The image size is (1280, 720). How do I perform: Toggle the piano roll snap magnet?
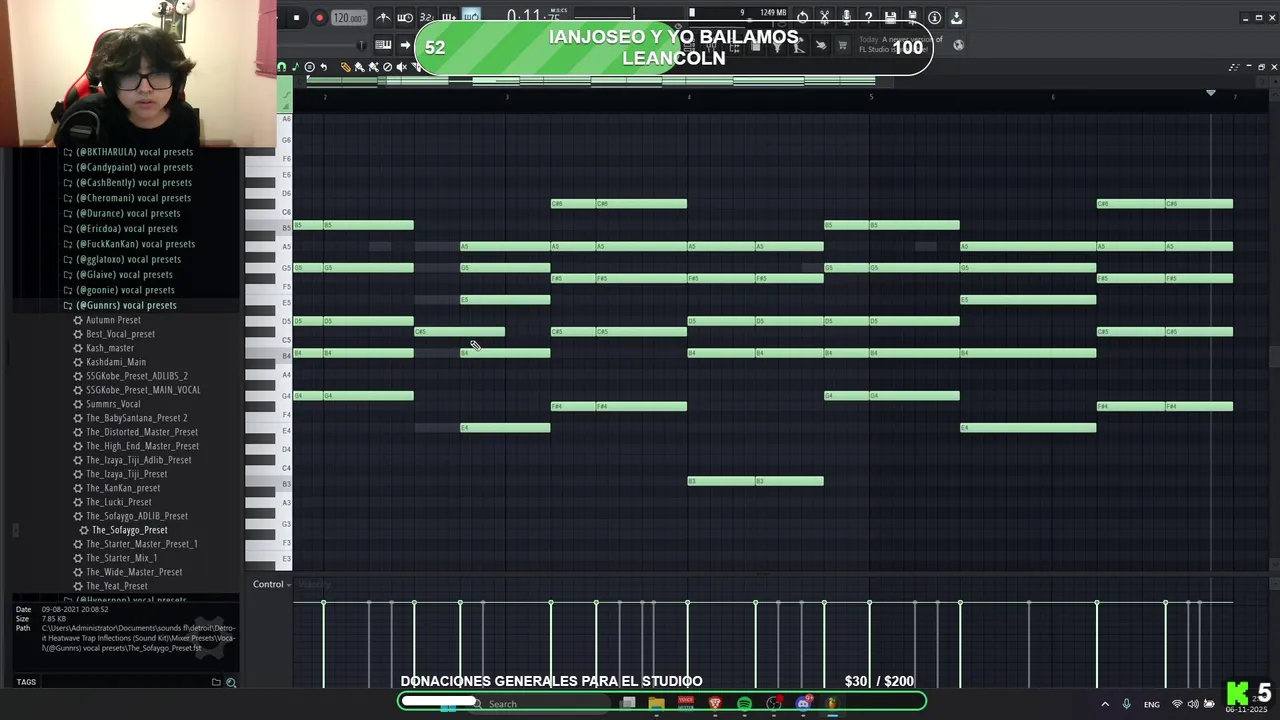(x=281, y=67)
